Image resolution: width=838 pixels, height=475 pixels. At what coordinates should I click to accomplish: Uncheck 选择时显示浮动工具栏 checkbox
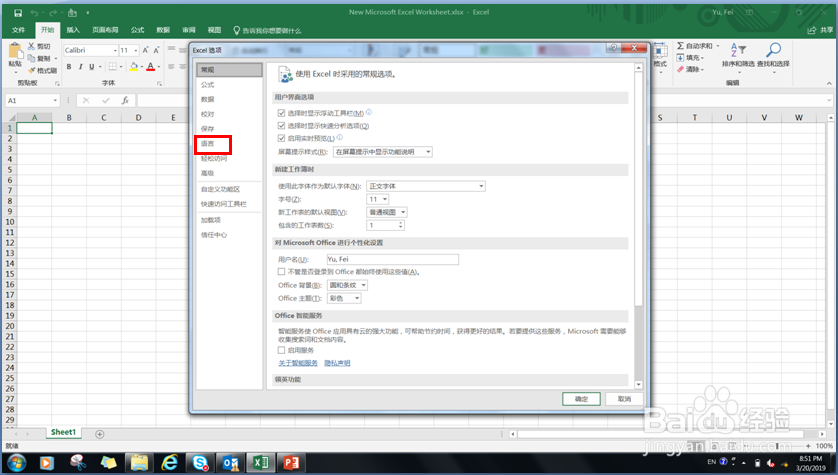point(281,113)
